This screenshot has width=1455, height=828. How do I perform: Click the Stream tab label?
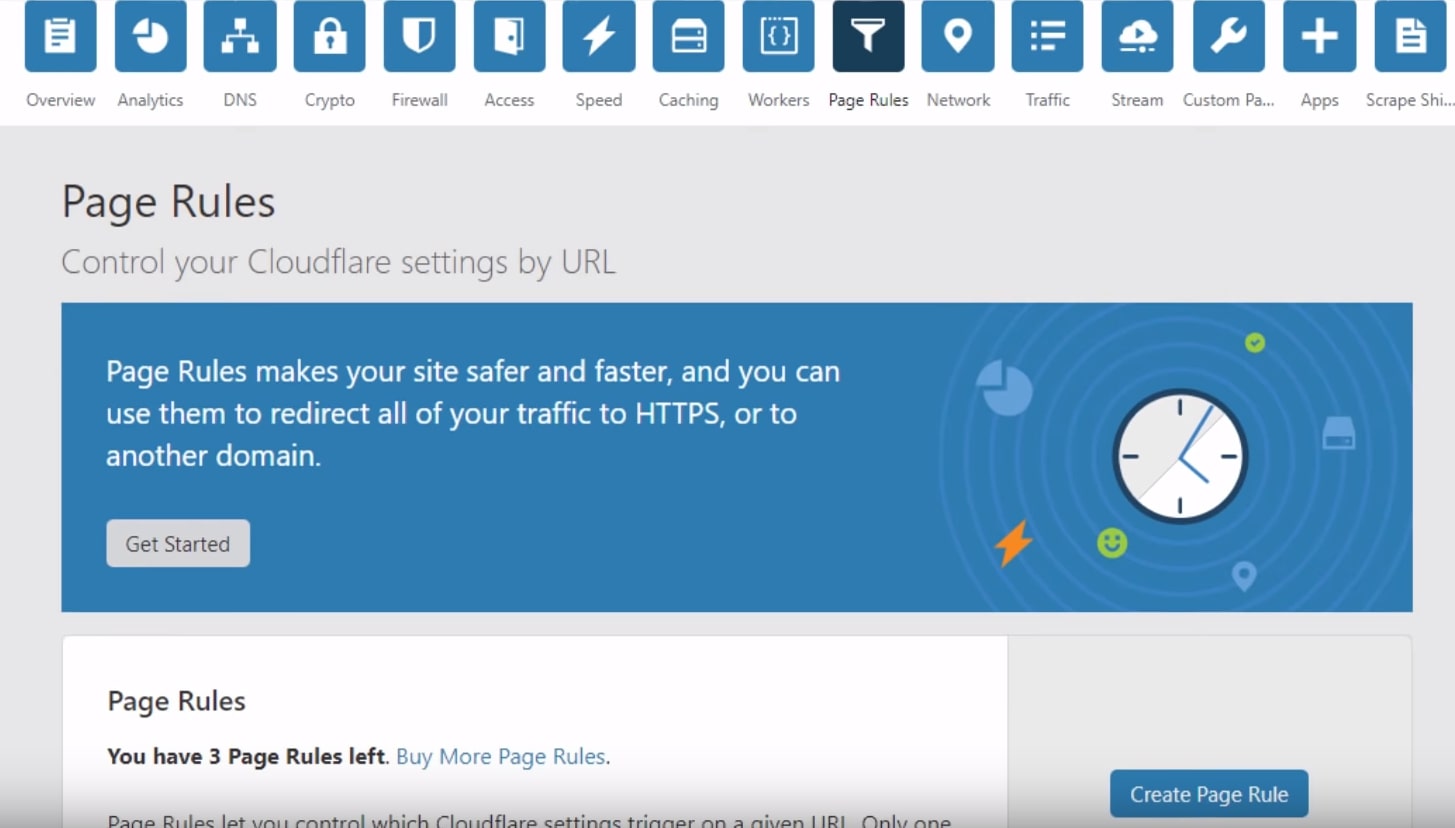[x=1137, y=100]
